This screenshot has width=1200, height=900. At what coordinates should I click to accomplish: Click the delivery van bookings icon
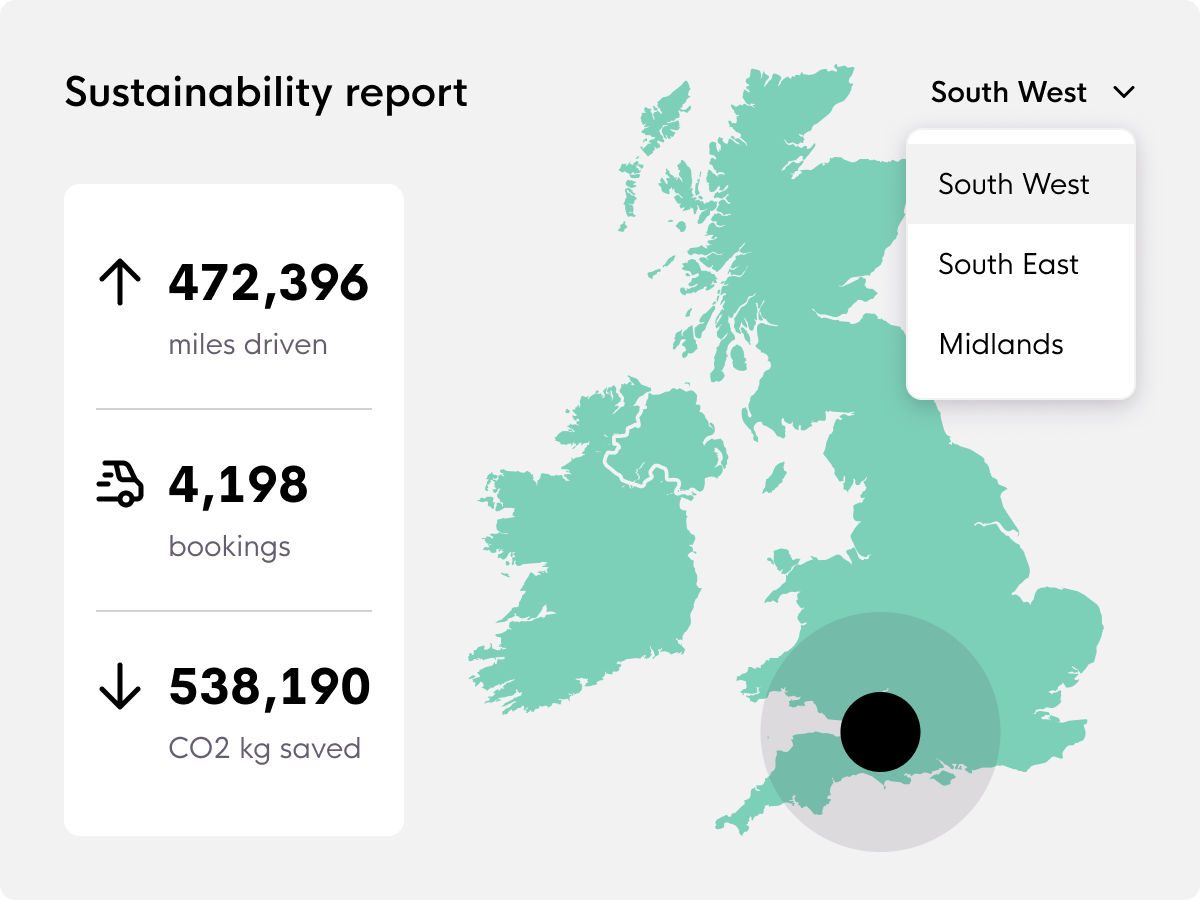click(x=120, y=484)
